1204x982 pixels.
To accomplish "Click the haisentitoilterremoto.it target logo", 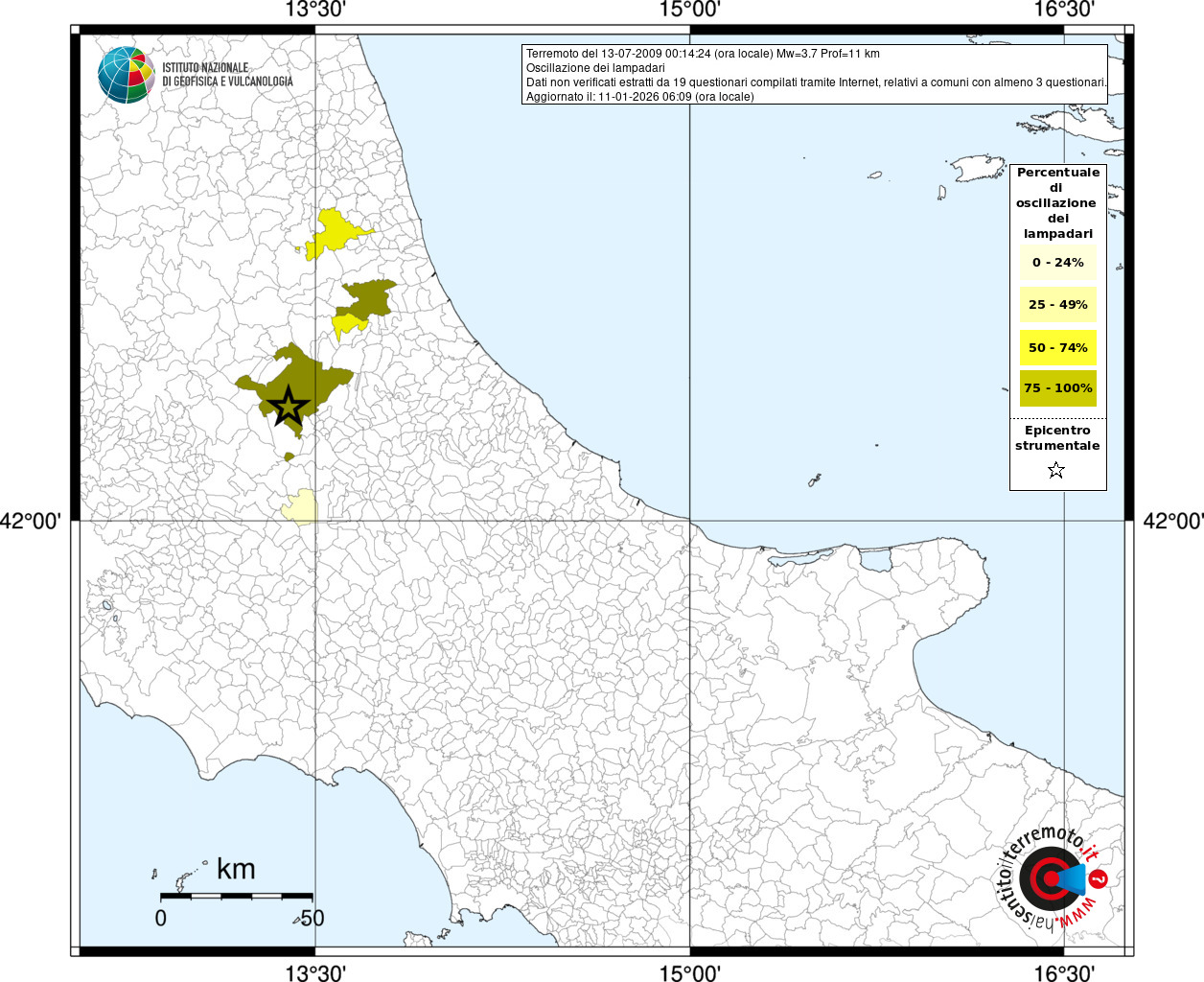I will 1050,878.
